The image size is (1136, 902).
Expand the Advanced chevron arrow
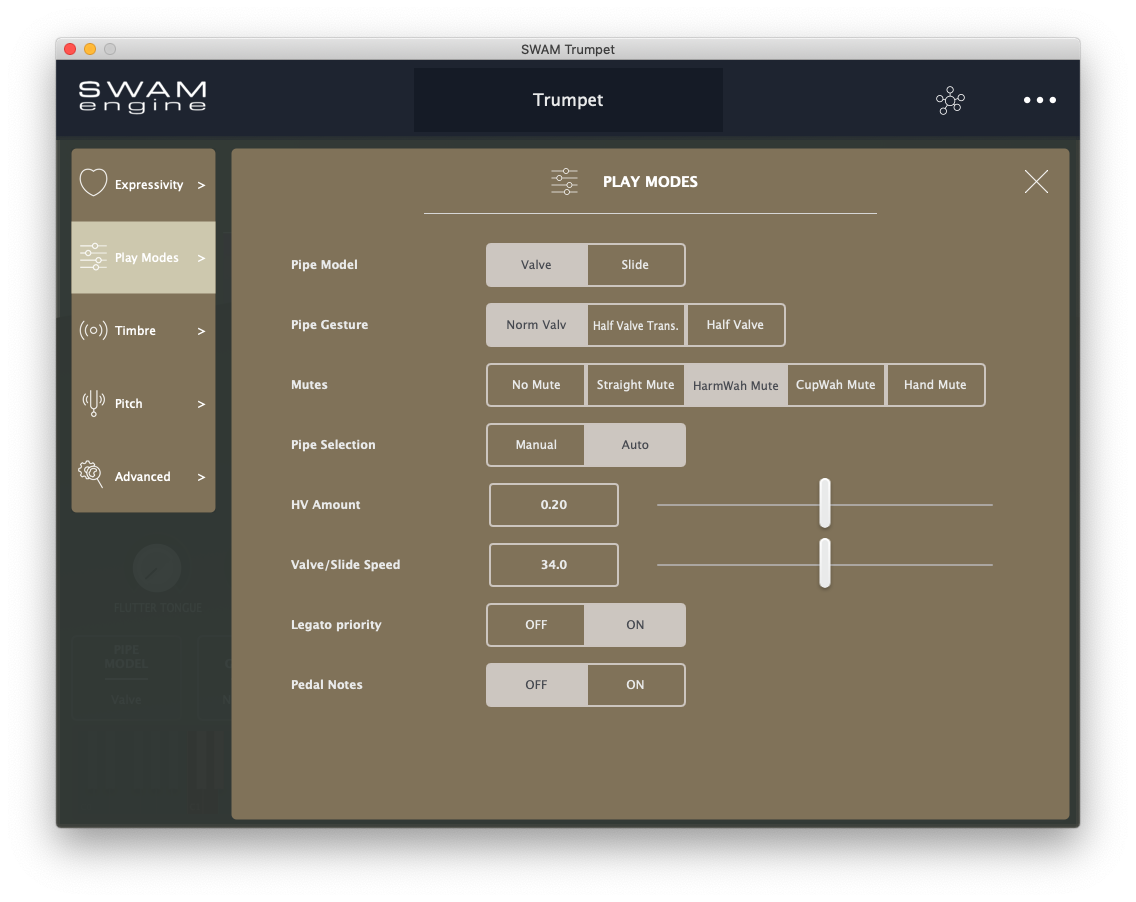click(x=201, y=477)
